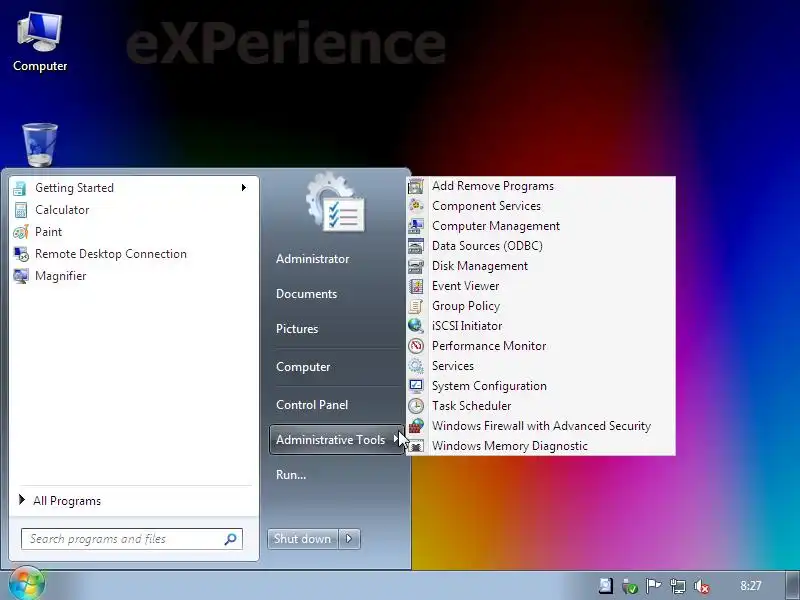Click the Group Policy scroll icon
The height and width of the screenshot is (600, 800).
click(x=416, y=306)
